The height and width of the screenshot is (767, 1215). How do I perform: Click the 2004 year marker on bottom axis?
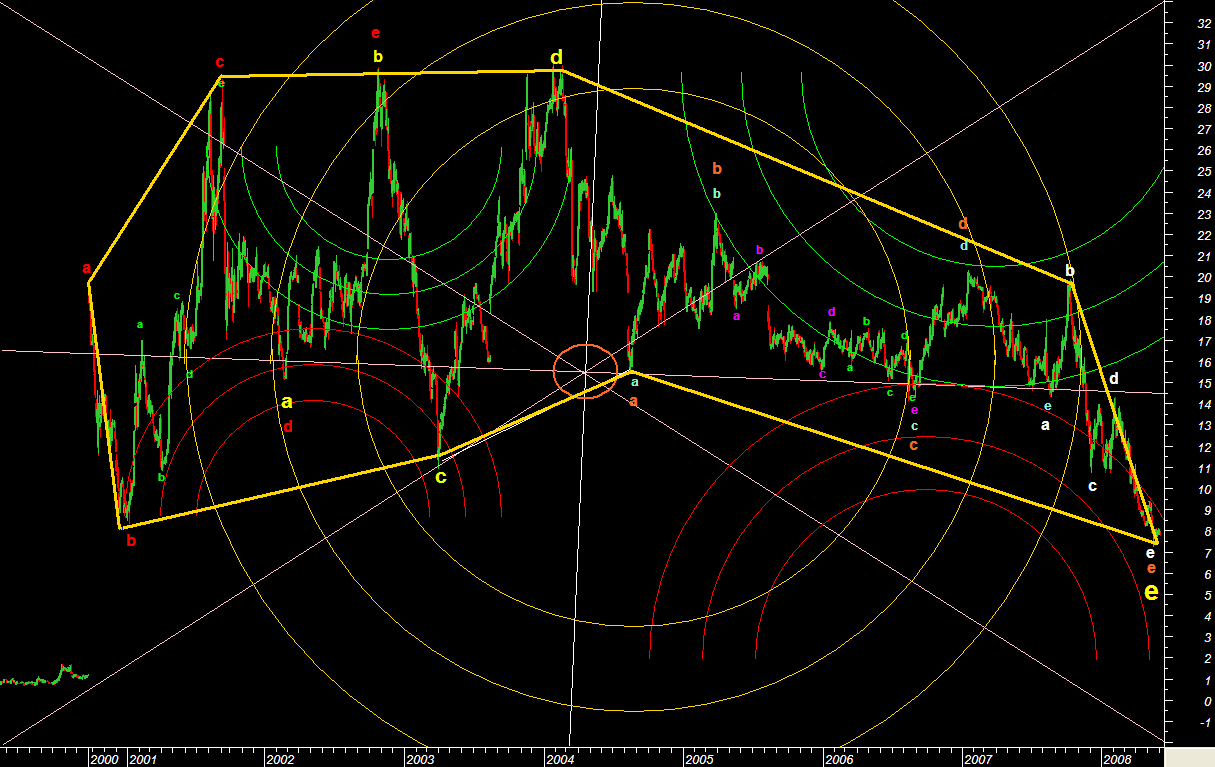tap(561, 760)
